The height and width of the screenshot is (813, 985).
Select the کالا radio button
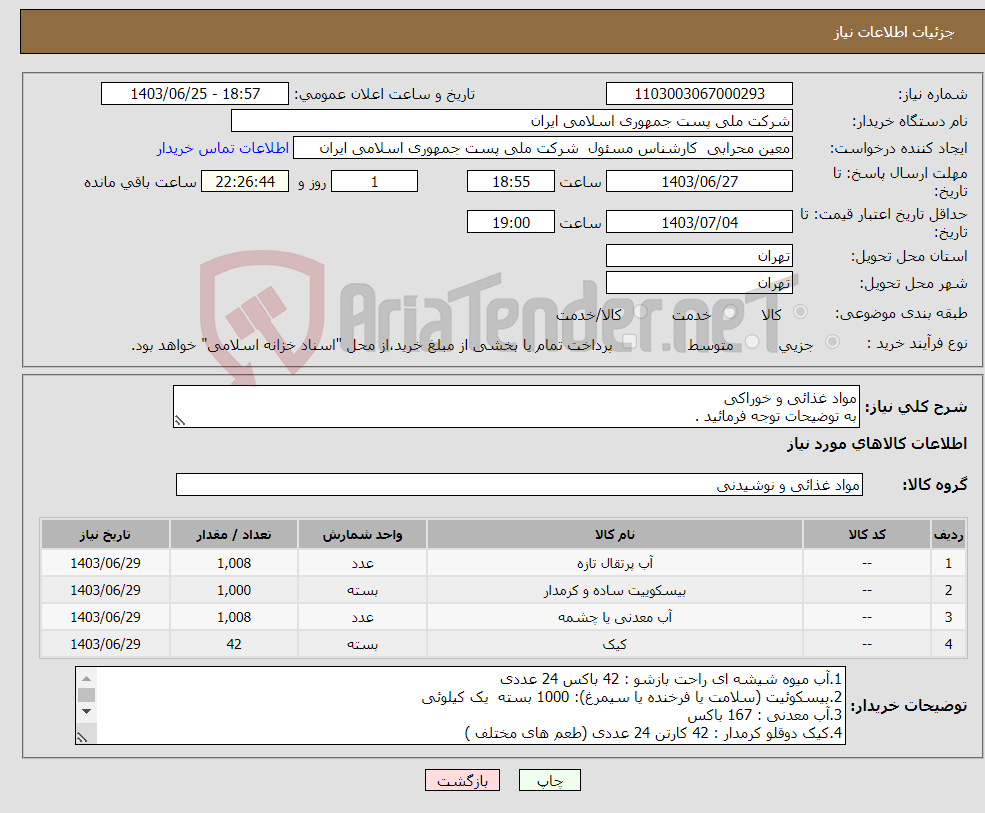pos(800,312)
